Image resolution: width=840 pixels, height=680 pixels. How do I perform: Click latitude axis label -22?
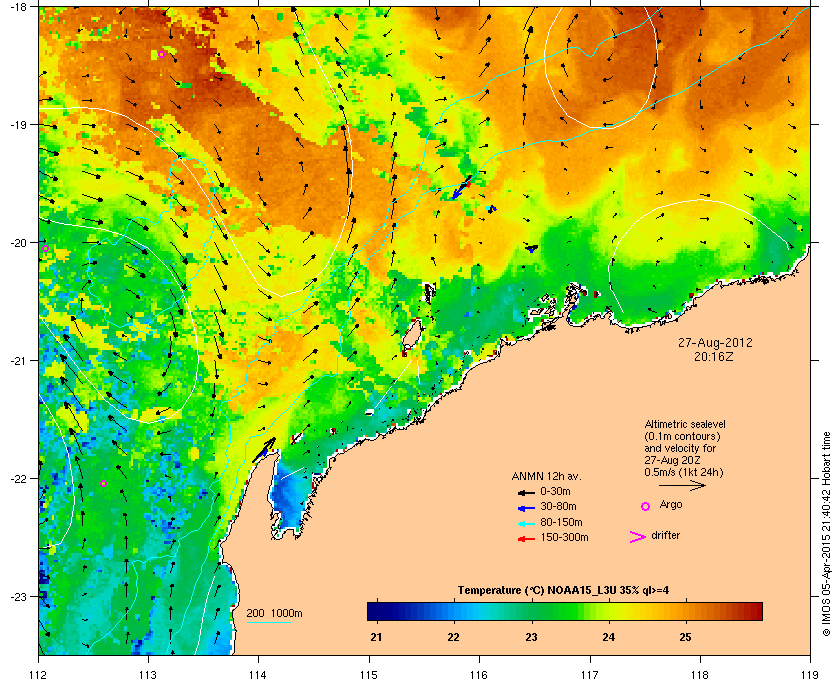pyautogui.click(x=18, y=478)
